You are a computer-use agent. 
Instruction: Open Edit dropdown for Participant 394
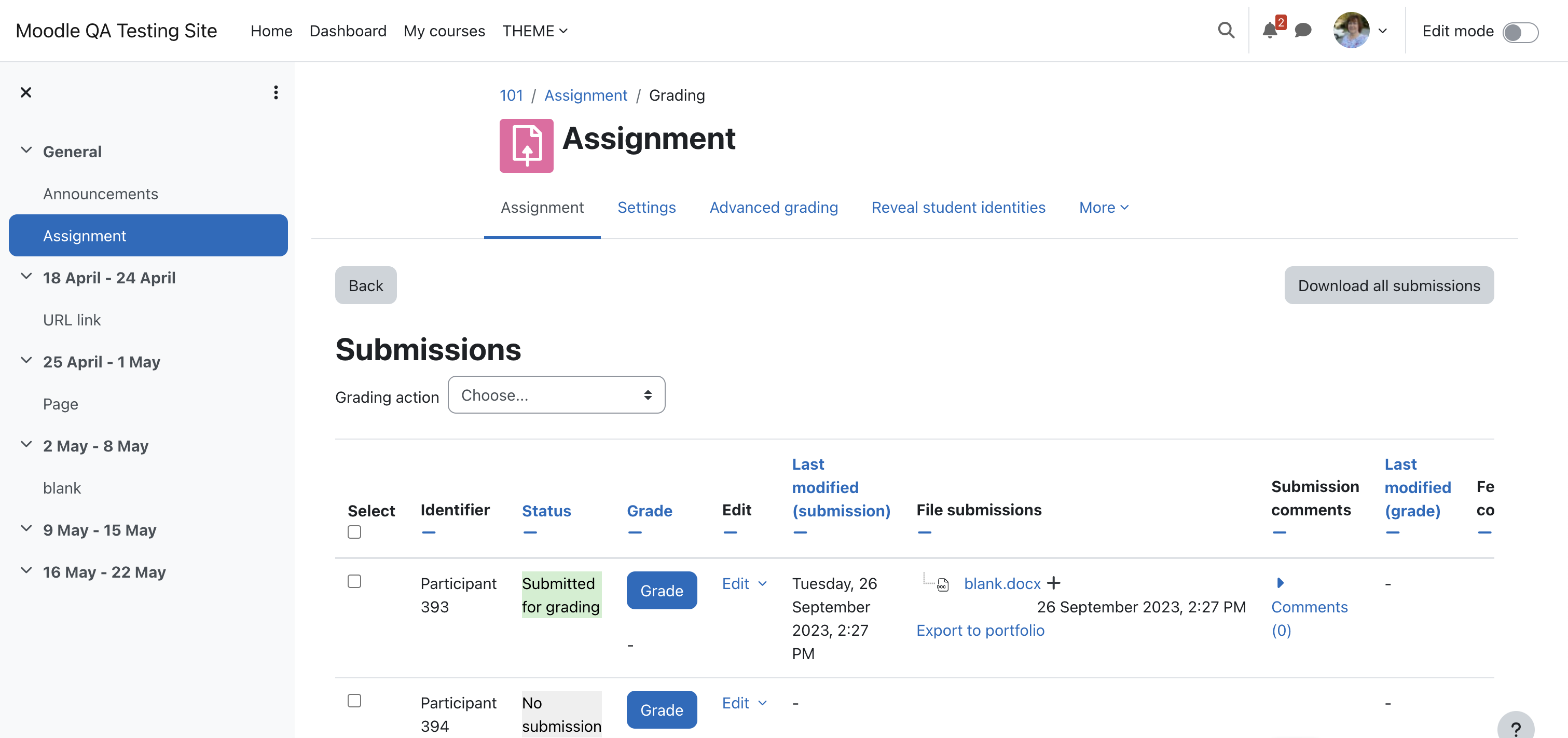click(744, 703)
